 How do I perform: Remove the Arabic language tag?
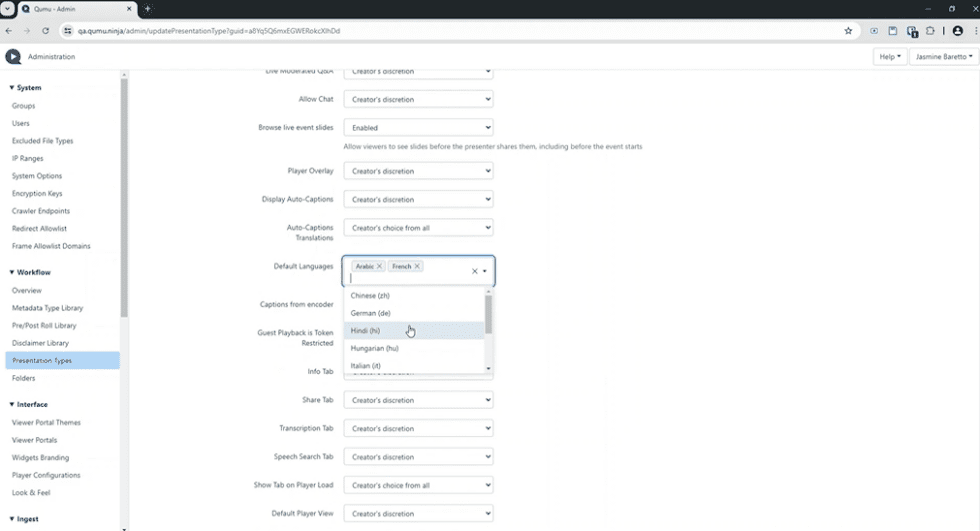[x=379, y=267]
